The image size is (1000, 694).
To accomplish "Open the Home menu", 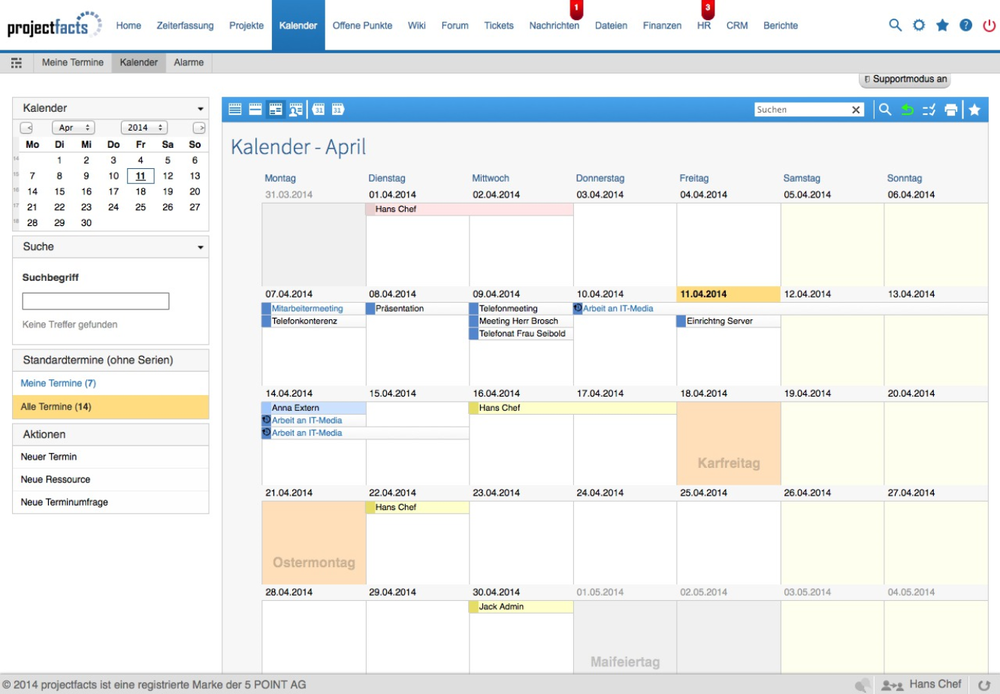I will pyautogui.click(x=129, y=26).
